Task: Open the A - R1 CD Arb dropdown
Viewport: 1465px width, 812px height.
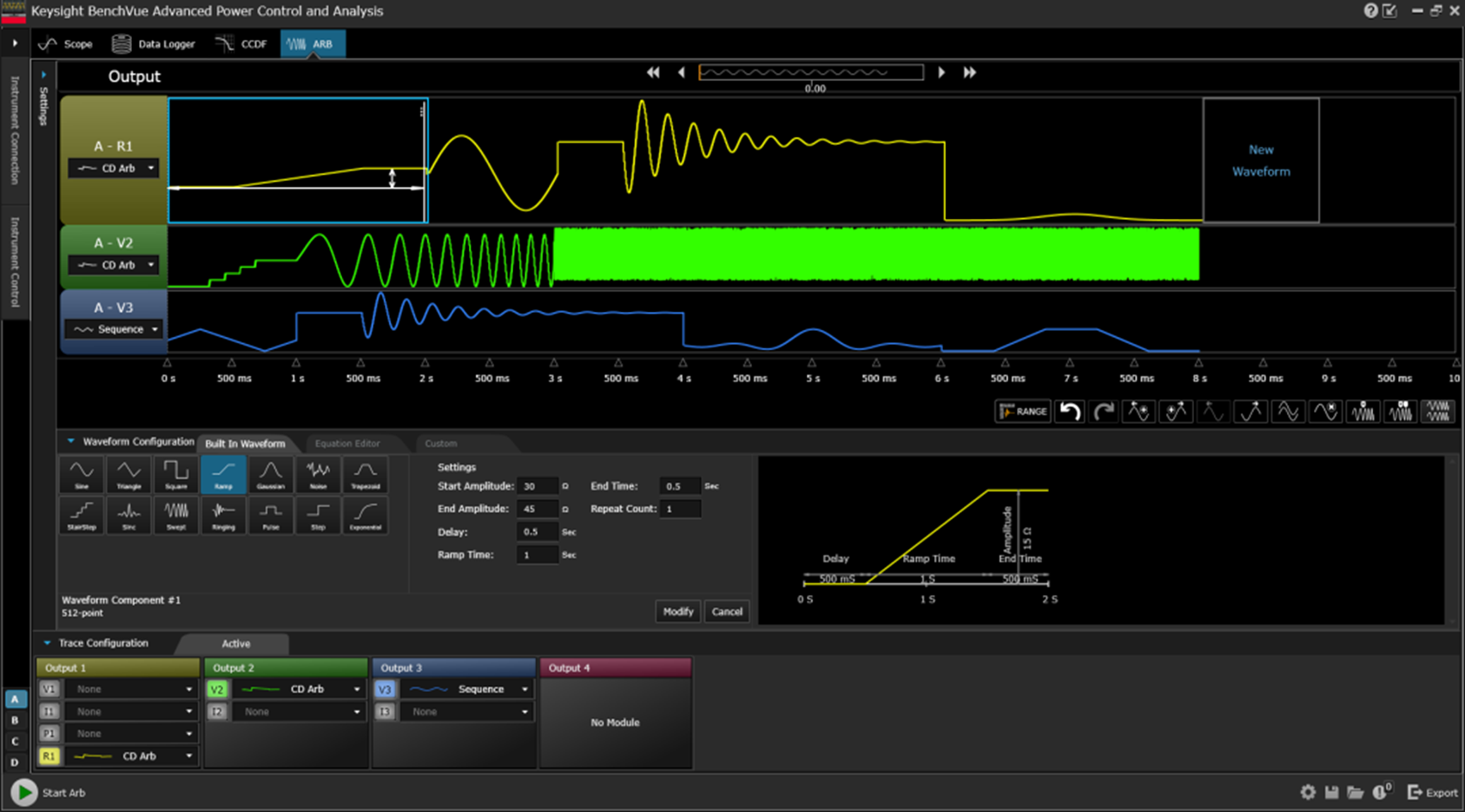Action: 115,168
